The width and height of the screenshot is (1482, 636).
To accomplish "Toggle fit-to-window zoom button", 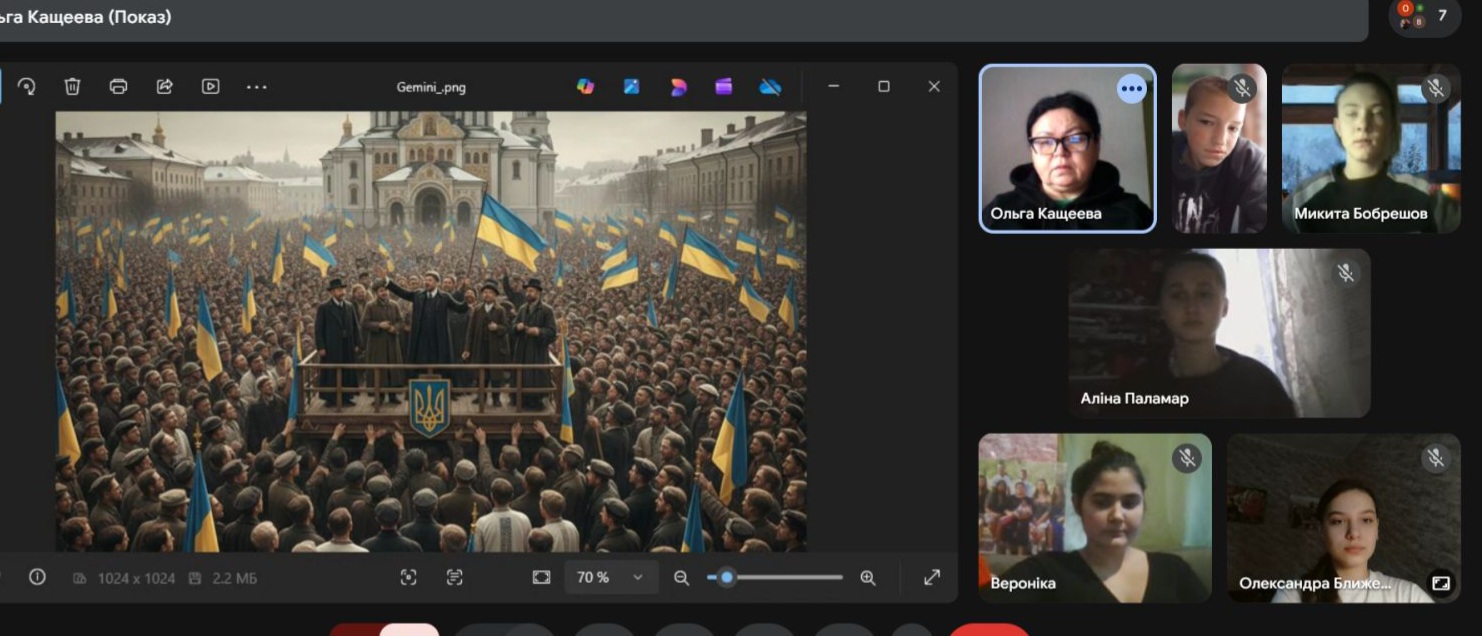I will (x=541, y=577).
